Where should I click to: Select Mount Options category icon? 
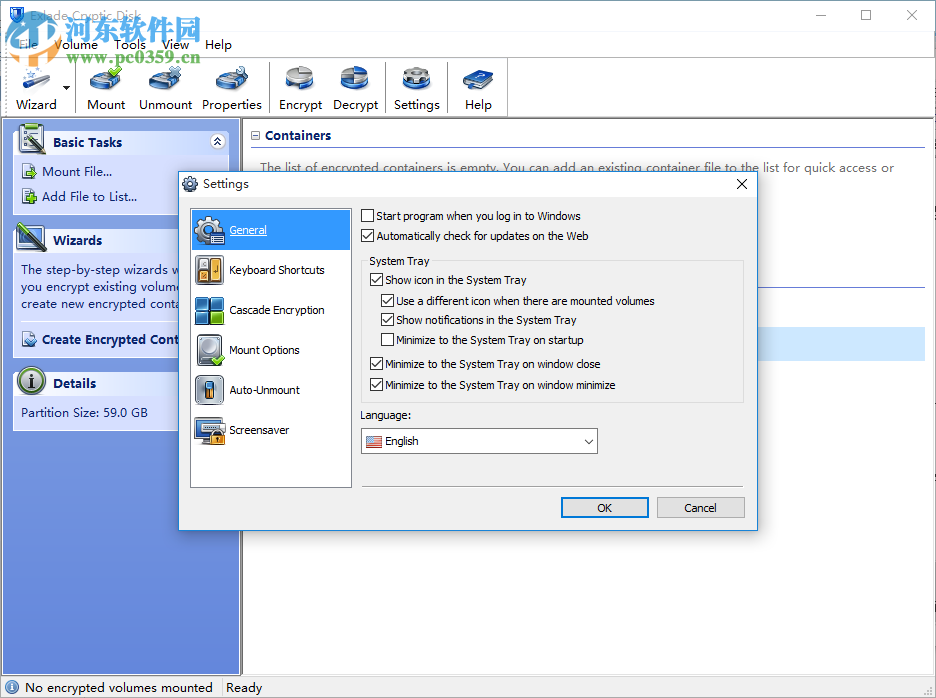coord(210,350)
